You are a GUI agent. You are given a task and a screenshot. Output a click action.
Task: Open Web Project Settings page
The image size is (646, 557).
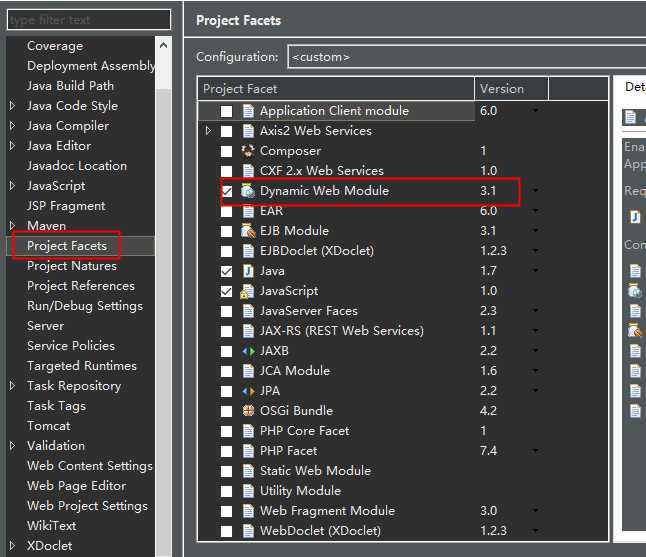click(x=87, y=506)
